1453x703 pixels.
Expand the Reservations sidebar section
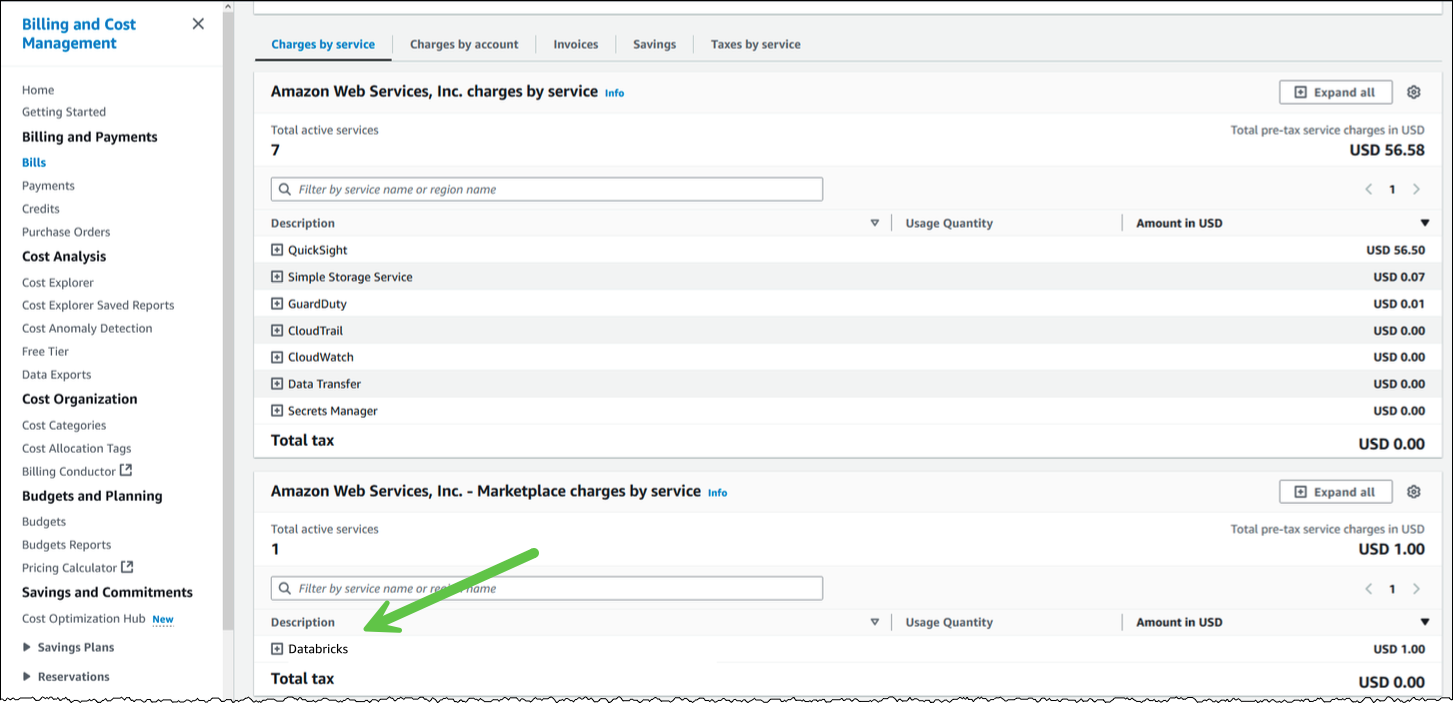pos(27,677)
